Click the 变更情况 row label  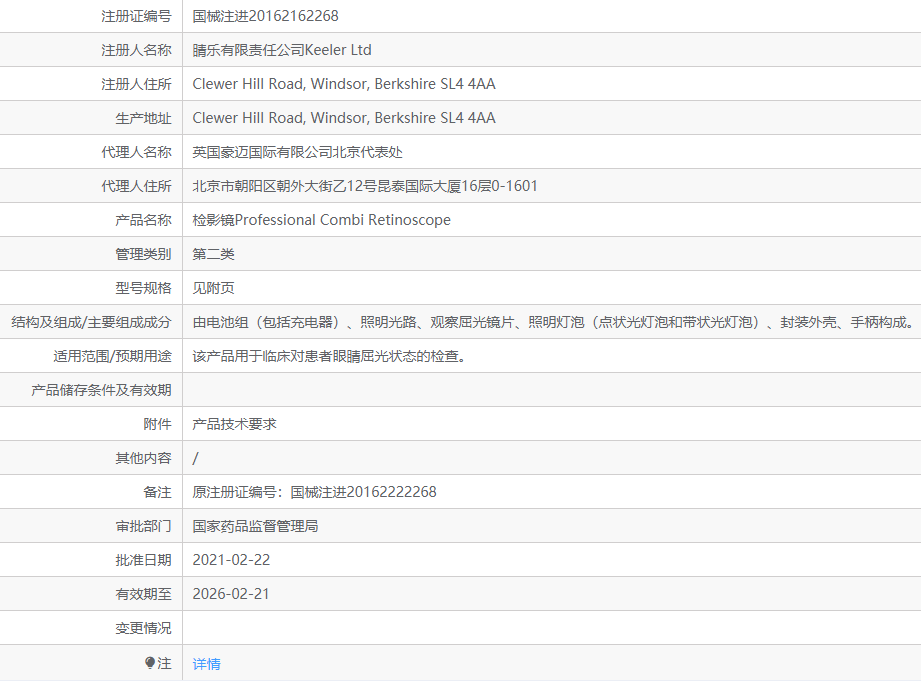click(143, 628)
